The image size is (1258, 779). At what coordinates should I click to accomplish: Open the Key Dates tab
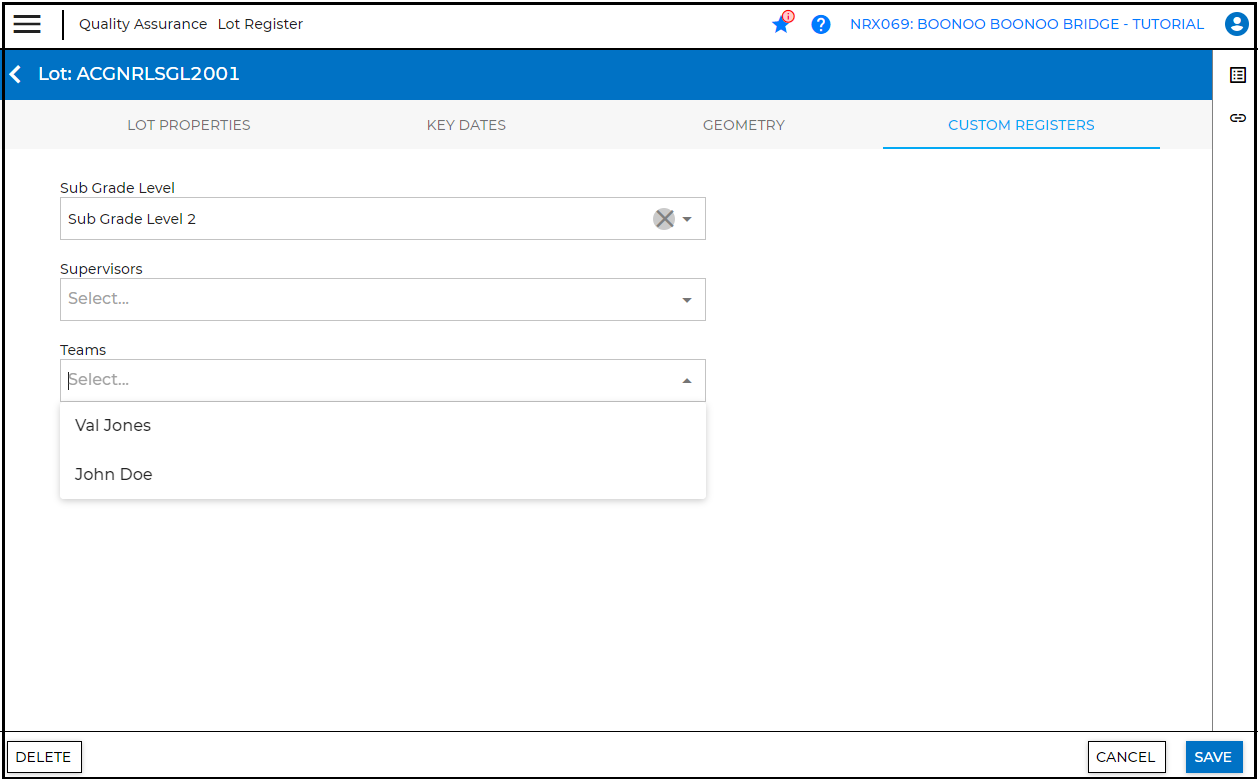466,125
